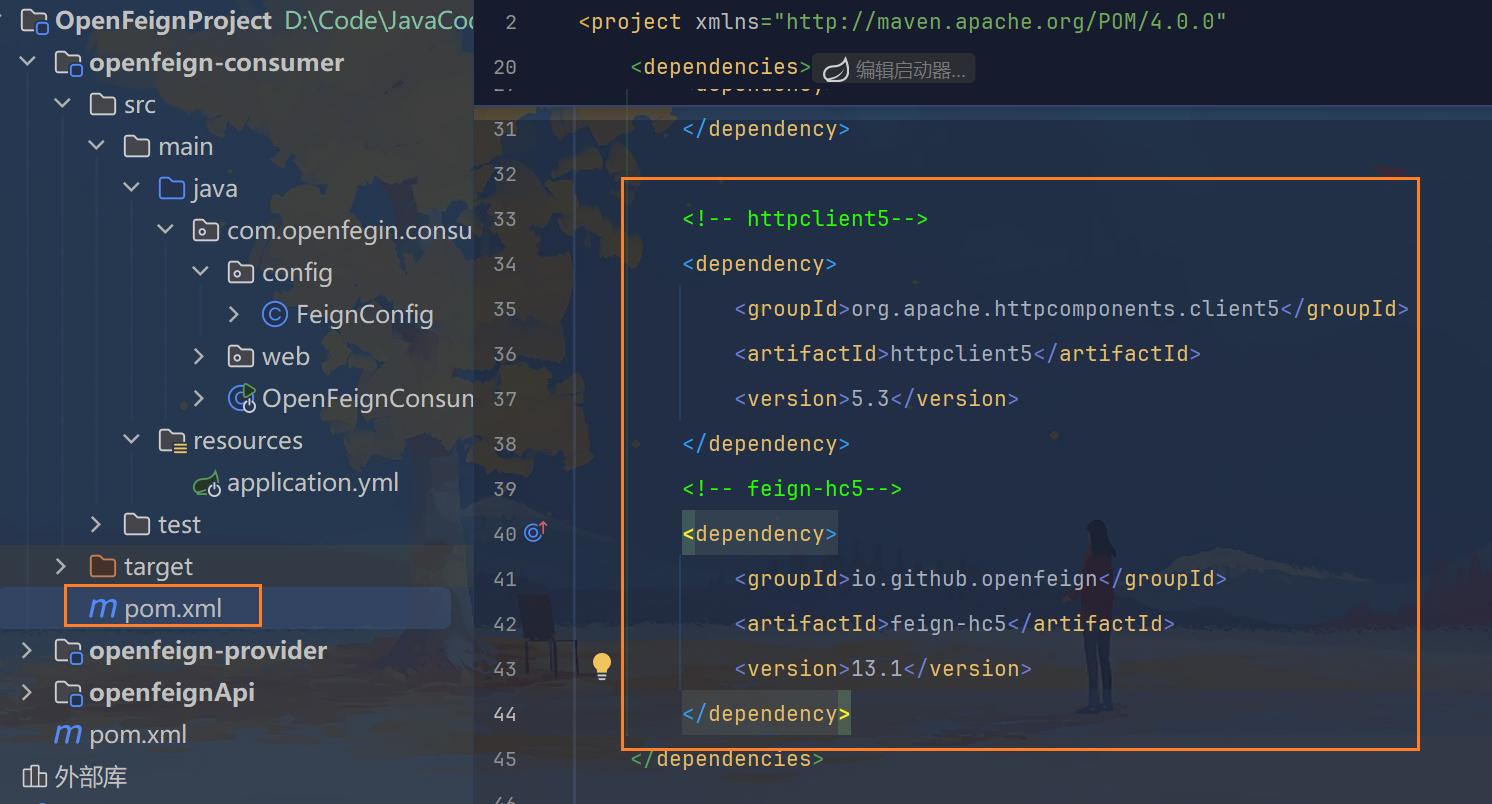This screenshot has width=1492, height=804.
Task: Select the openfeign-provider module
Action: pos(208,651)
